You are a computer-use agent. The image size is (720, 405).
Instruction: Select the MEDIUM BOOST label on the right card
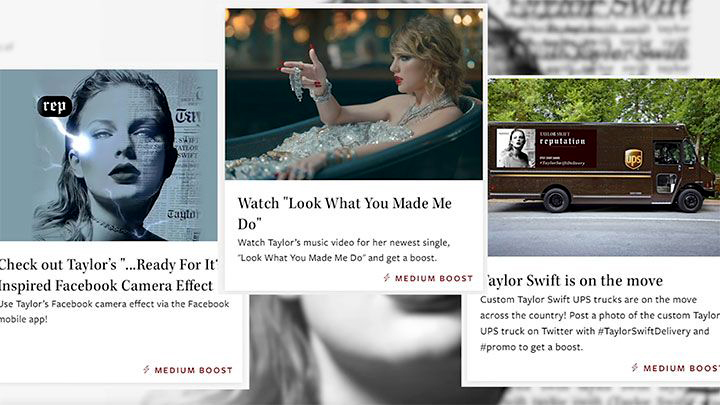[x=679, y=368]
